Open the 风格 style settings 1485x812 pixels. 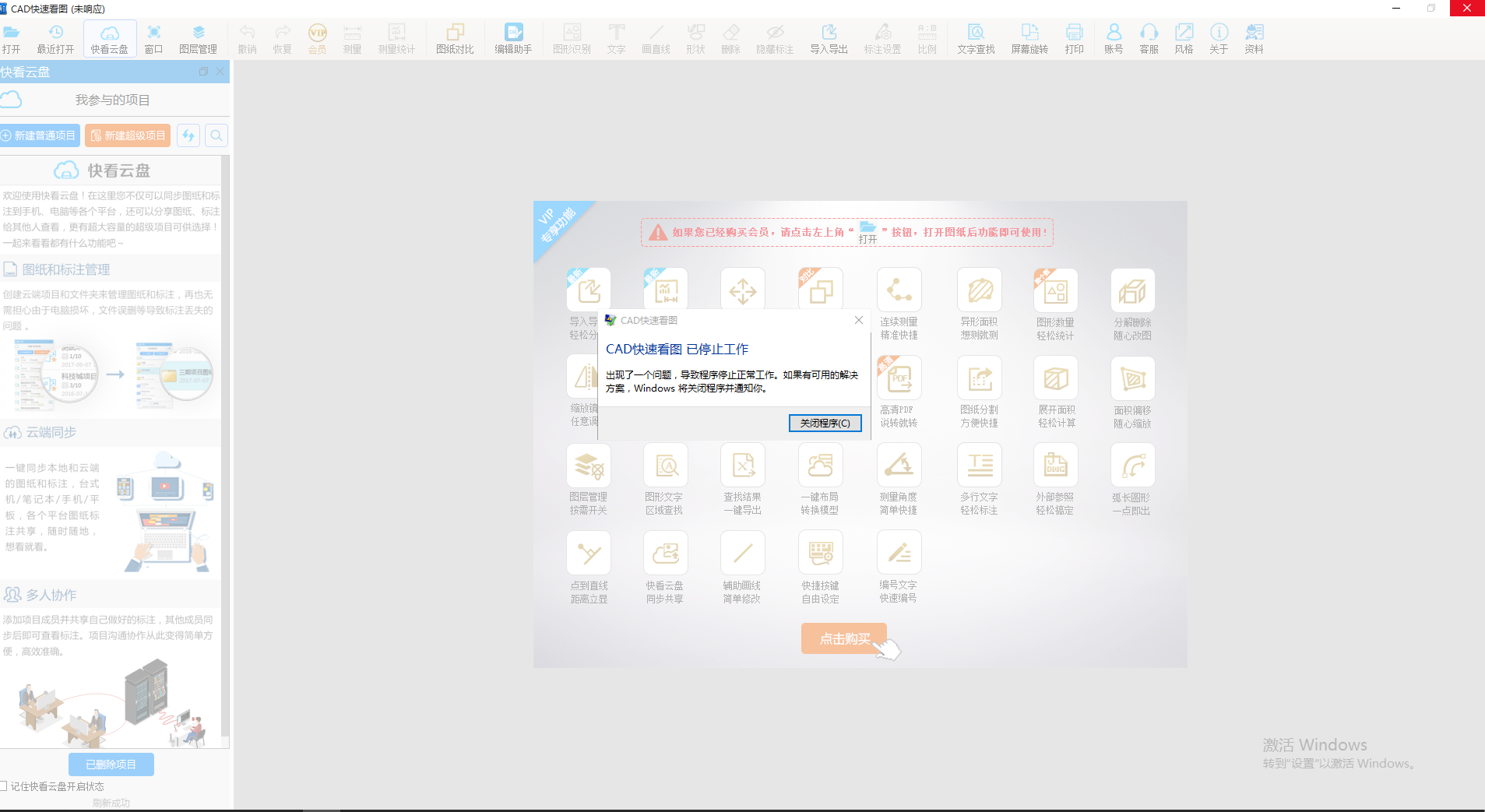pos(1184,38)
